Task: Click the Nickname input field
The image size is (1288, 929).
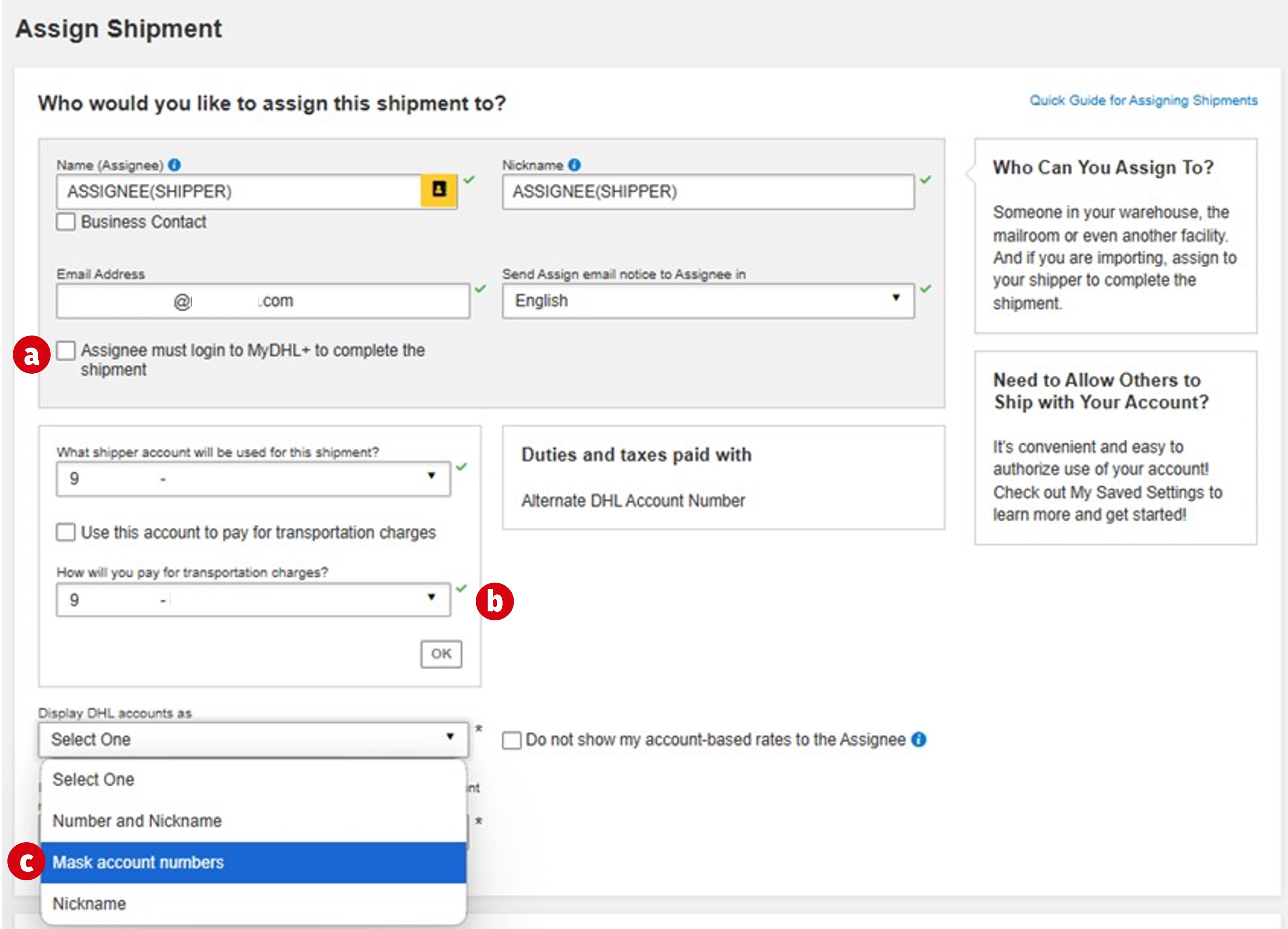Action: [x=708, y=191]
